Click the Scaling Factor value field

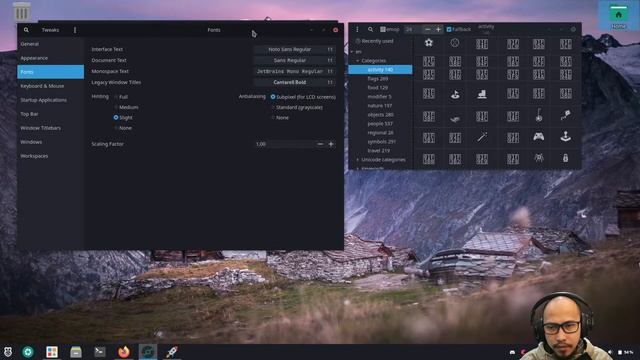284,144
